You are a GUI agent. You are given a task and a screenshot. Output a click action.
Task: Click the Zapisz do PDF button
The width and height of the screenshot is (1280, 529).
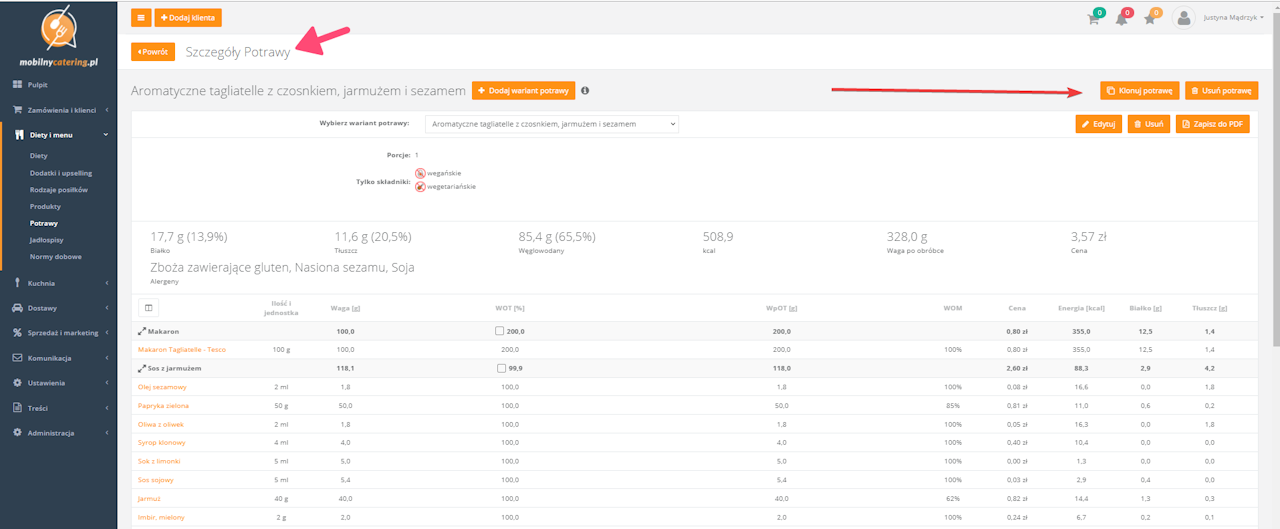1213,124
